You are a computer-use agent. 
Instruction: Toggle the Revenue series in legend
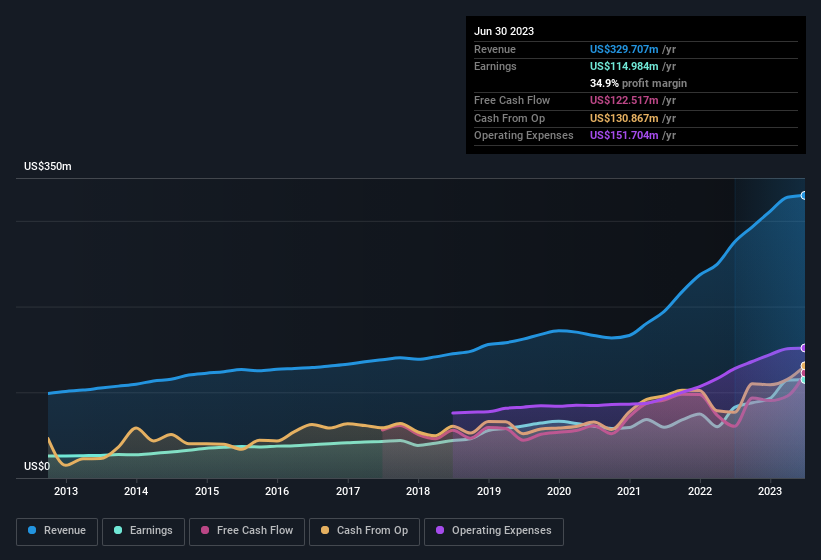coord(58,531)
